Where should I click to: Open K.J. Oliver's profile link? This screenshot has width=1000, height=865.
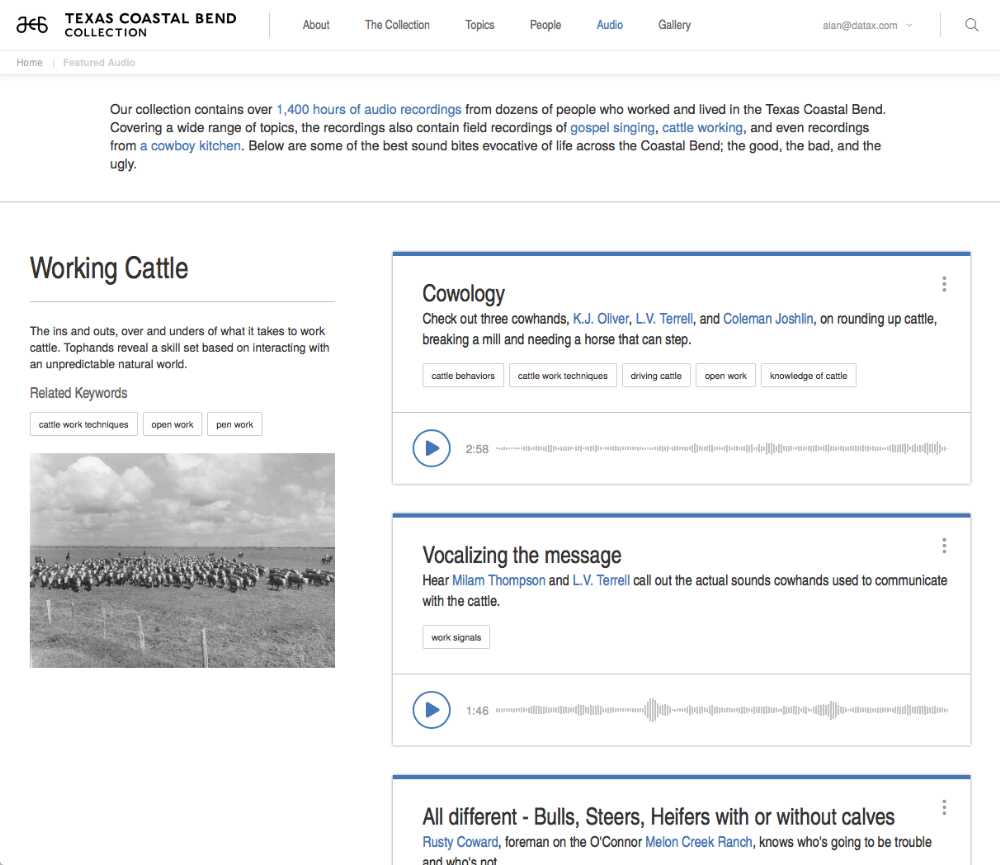(601, 319)
